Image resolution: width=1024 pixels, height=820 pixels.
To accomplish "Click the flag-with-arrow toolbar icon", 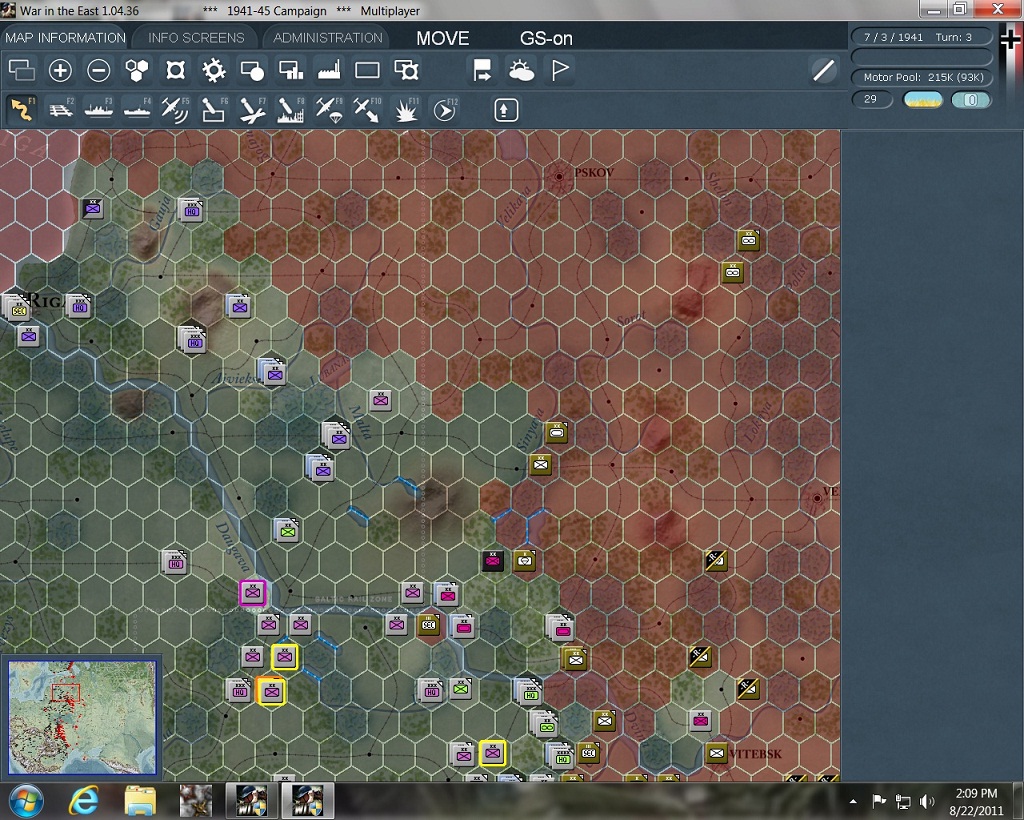I will point(483,70).
